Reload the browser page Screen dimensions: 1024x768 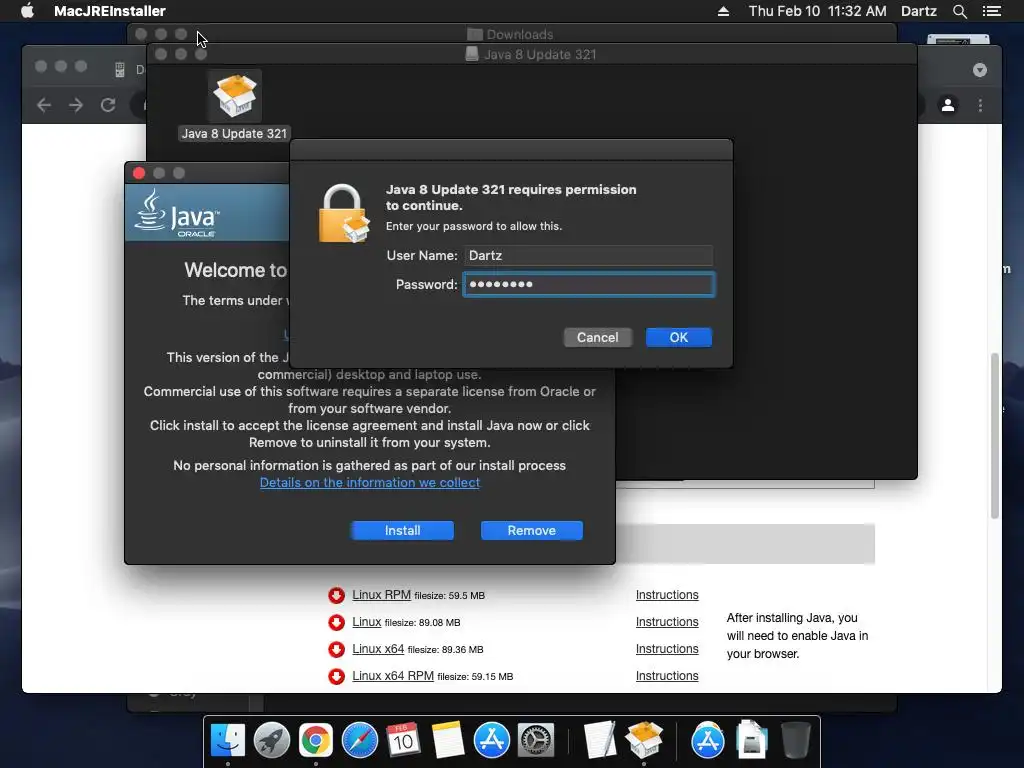tap(108, 105)
